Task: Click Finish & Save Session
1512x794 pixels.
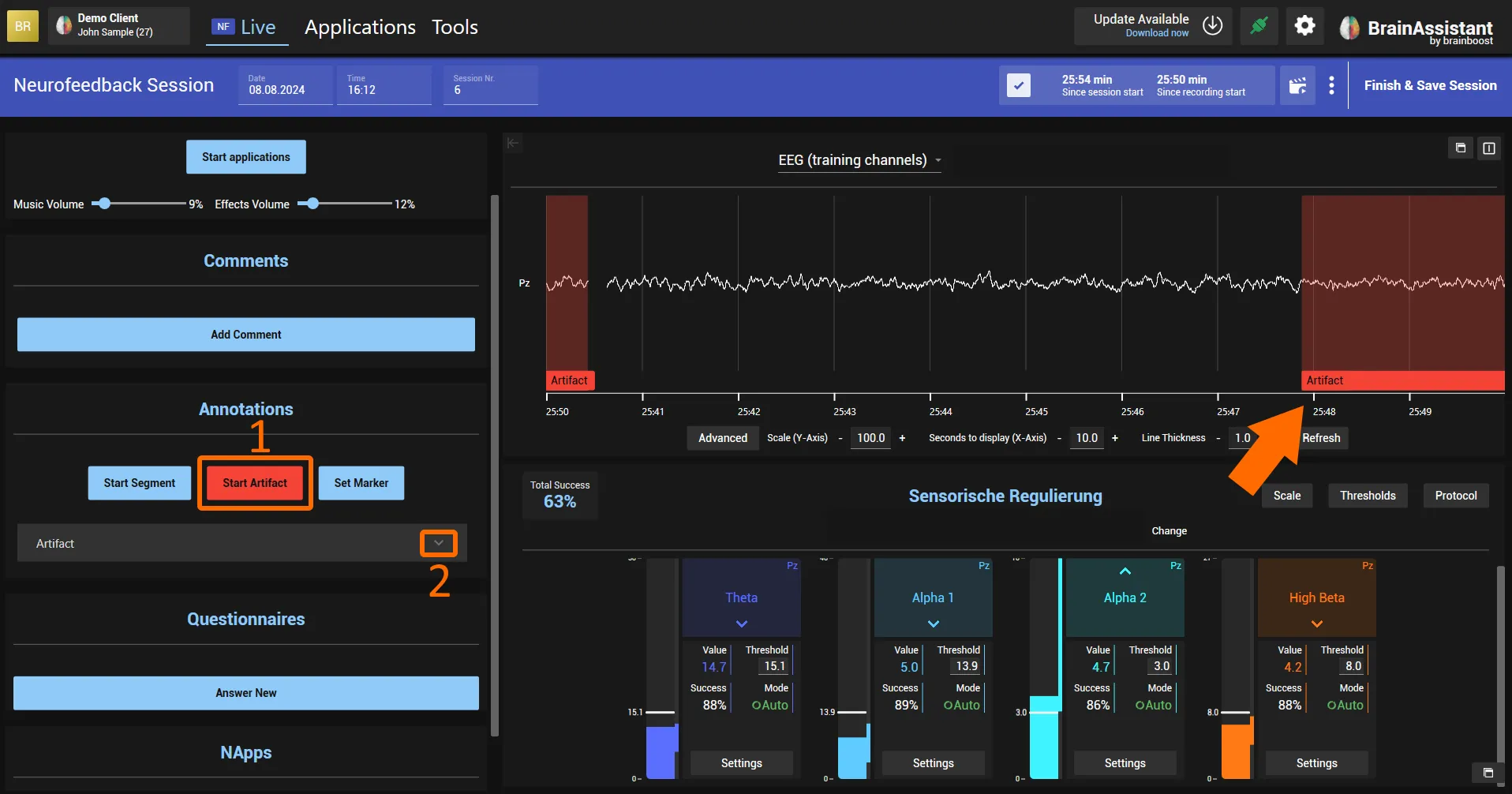Action: click(1430, 85)
